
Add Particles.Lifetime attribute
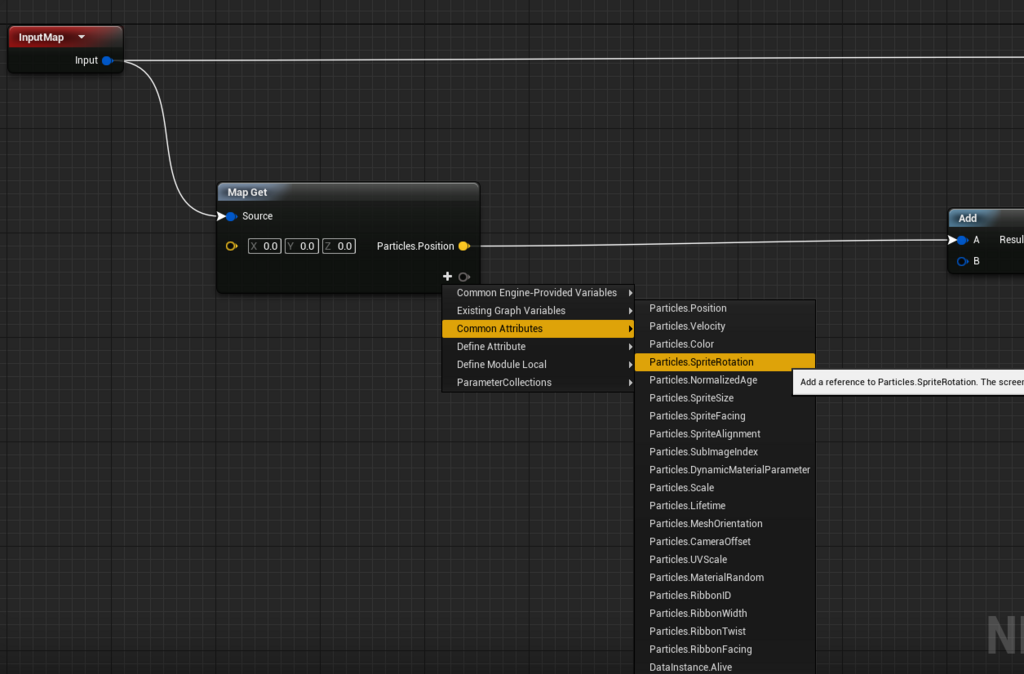[x=725, y=506]
